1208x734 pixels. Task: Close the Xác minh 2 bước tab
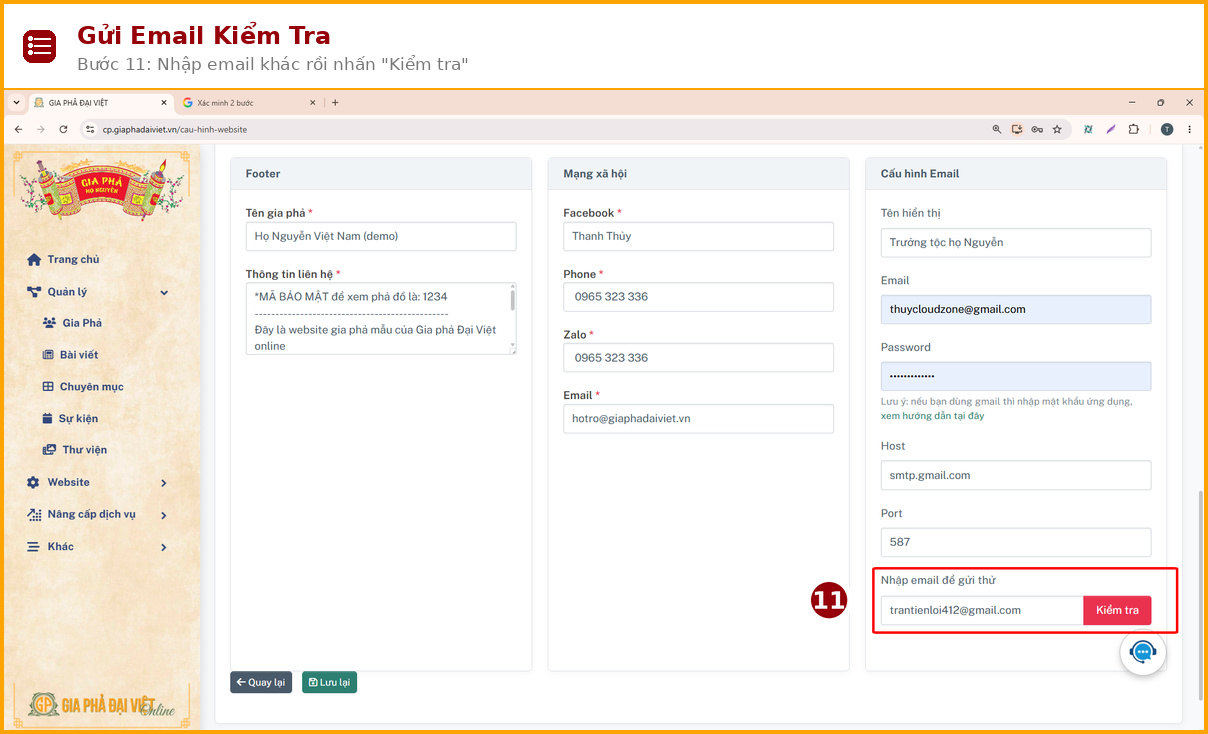[x=313, y=103]
